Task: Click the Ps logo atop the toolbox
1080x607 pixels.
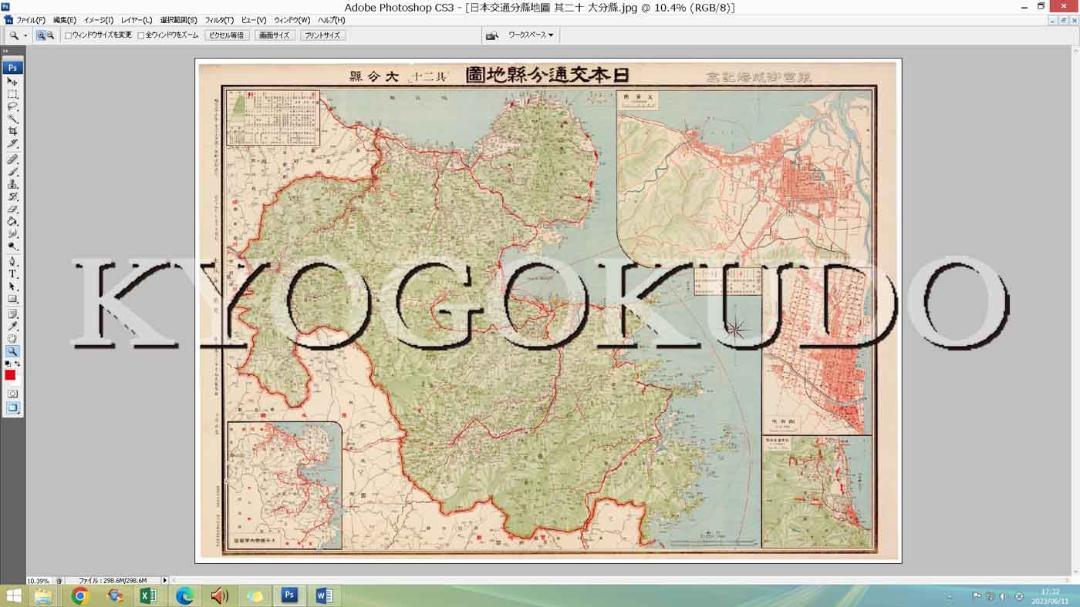Action: (12, 68)
